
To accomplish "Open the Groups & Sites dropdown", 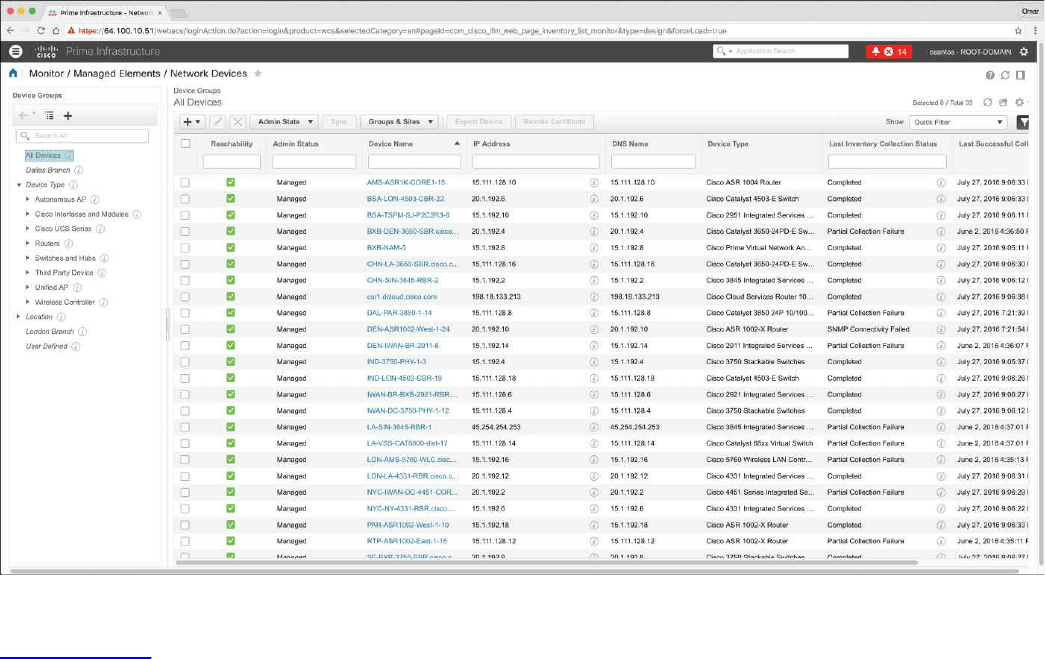I will click(x=399, y=122).
